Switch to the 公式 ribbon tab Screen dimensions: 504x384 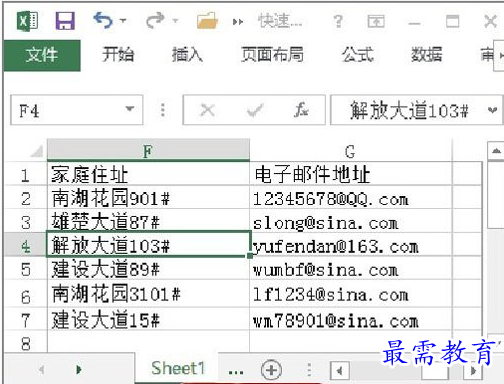coord(358,55)
